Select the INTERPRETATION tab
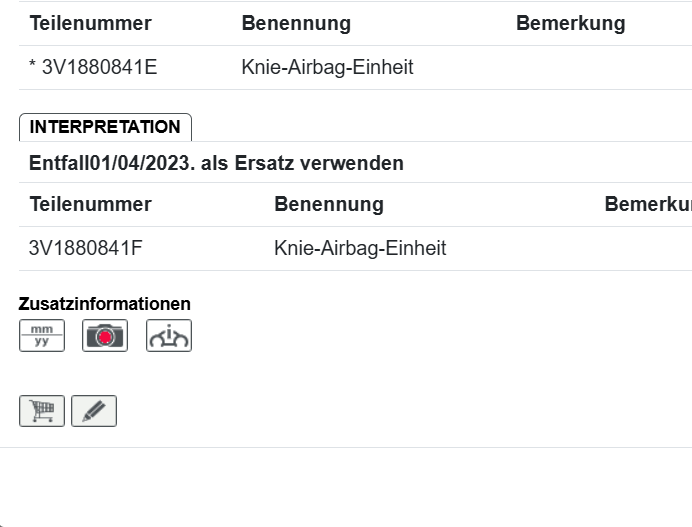The width and height of the screenshot is (692, 527). point(105,127)
